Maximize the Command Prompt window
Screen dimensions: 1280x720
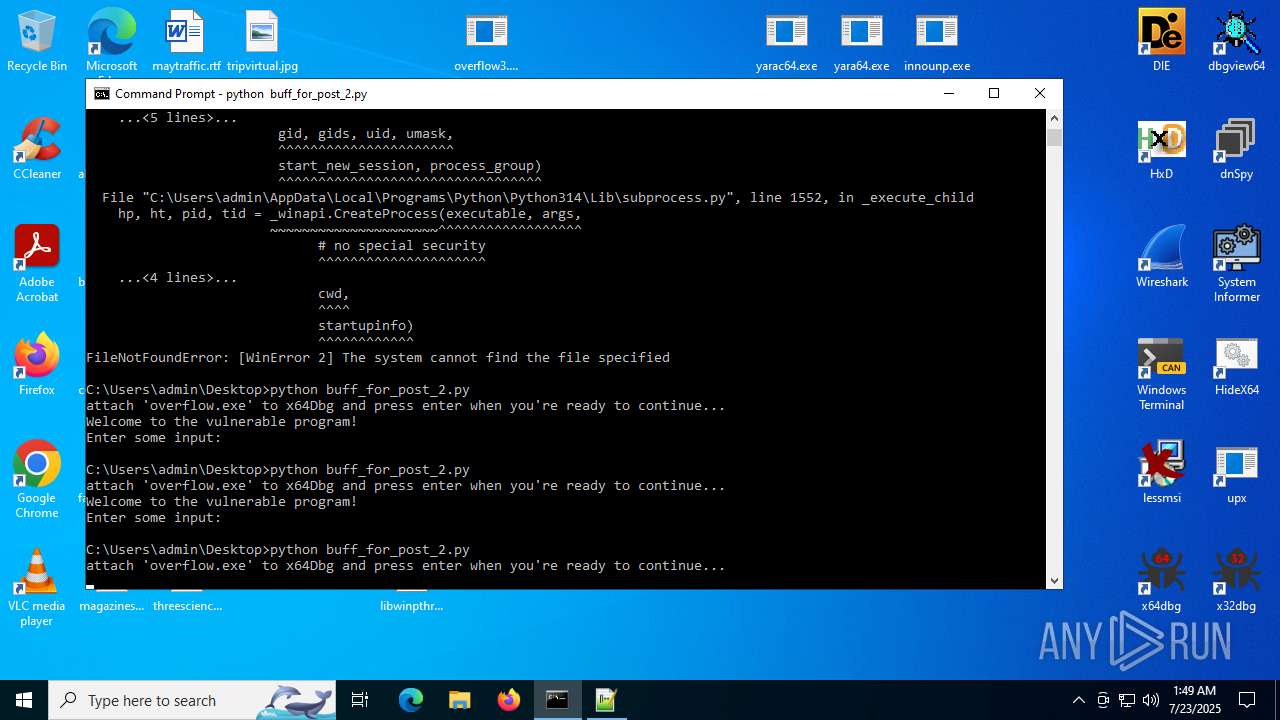(994, 93)
